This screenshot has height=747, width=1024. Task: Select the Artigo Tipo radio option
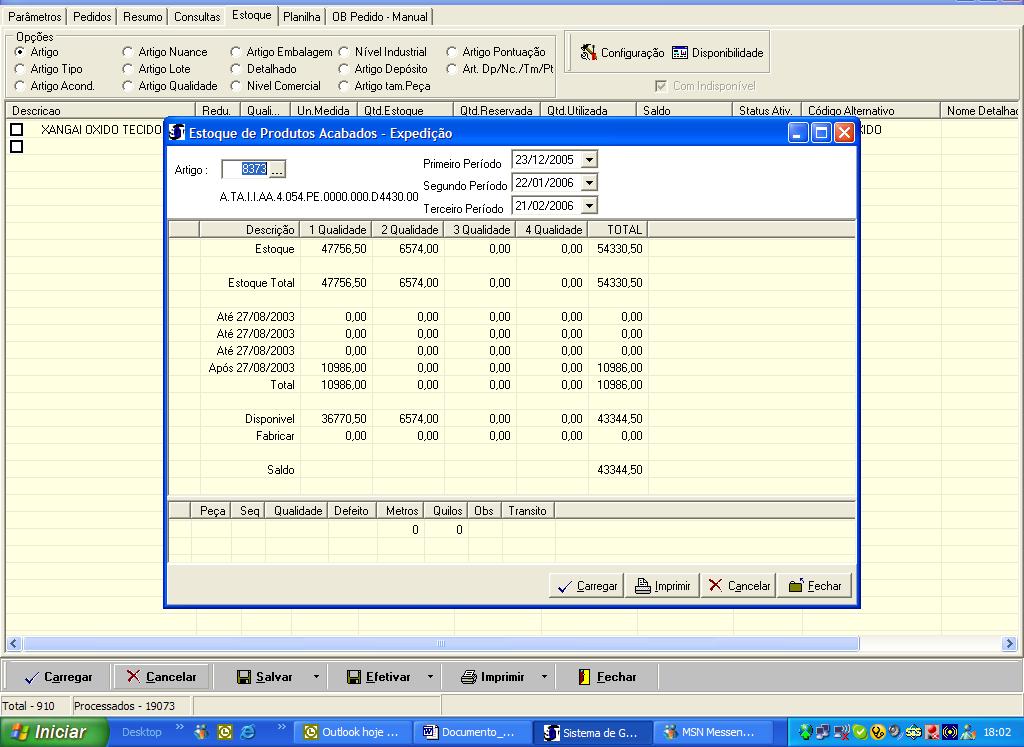pyautogui.click(x=20, y=69)
